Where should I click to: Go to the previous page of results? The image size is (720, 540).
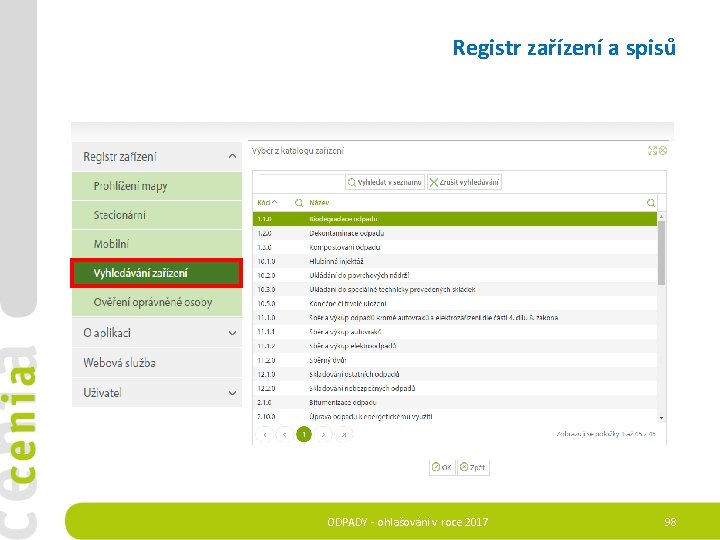click(284, 434)
